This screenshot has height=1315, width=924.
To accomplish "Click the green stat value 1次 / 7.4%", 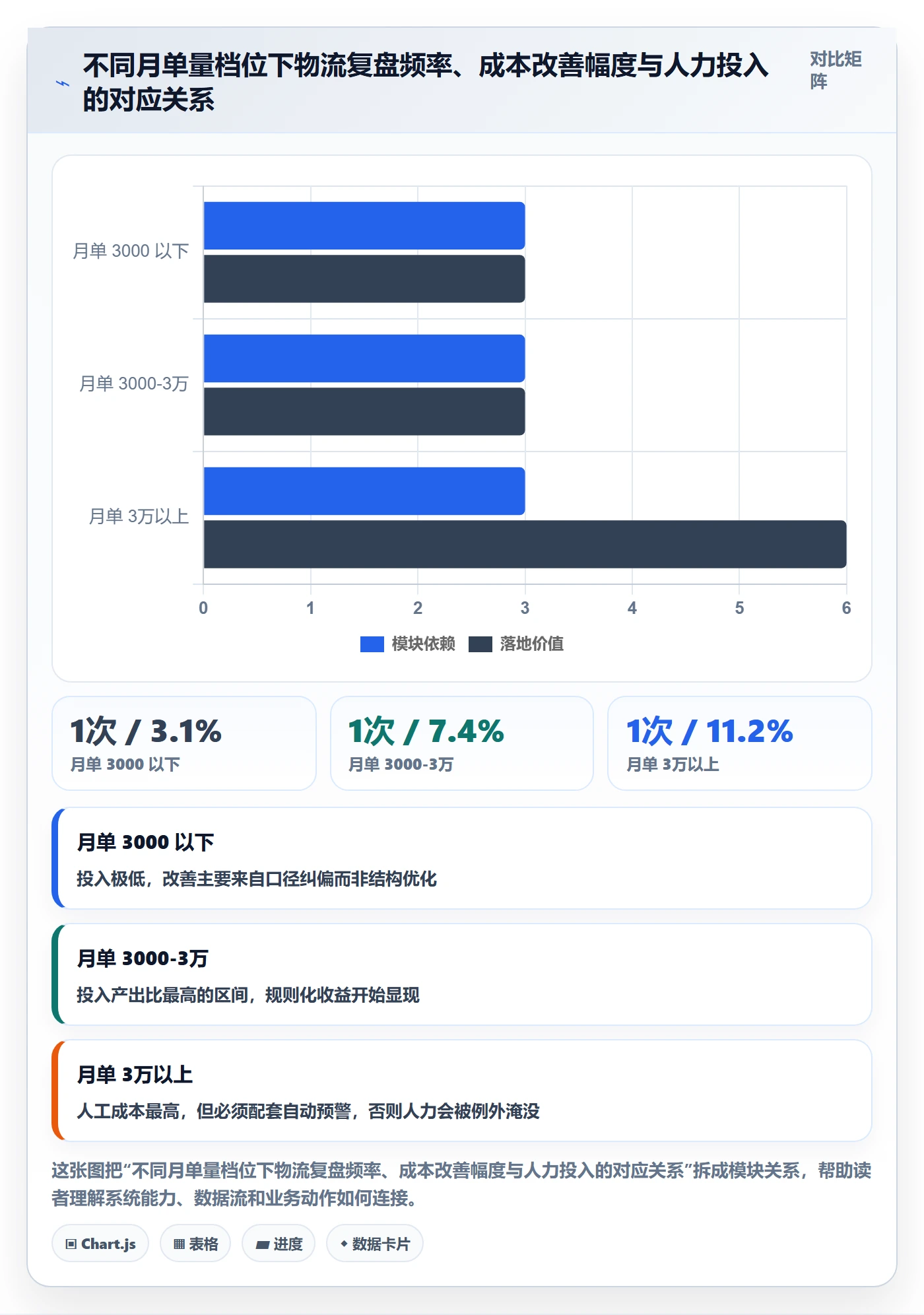I will 426,731.
